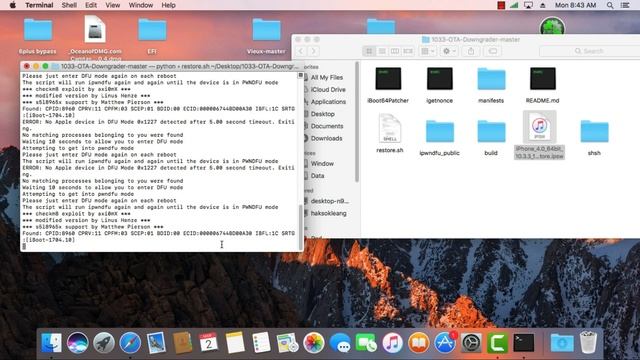Screen dimensions: 640x360
Task: Go forward in Finder window
Action: [314, 51]
